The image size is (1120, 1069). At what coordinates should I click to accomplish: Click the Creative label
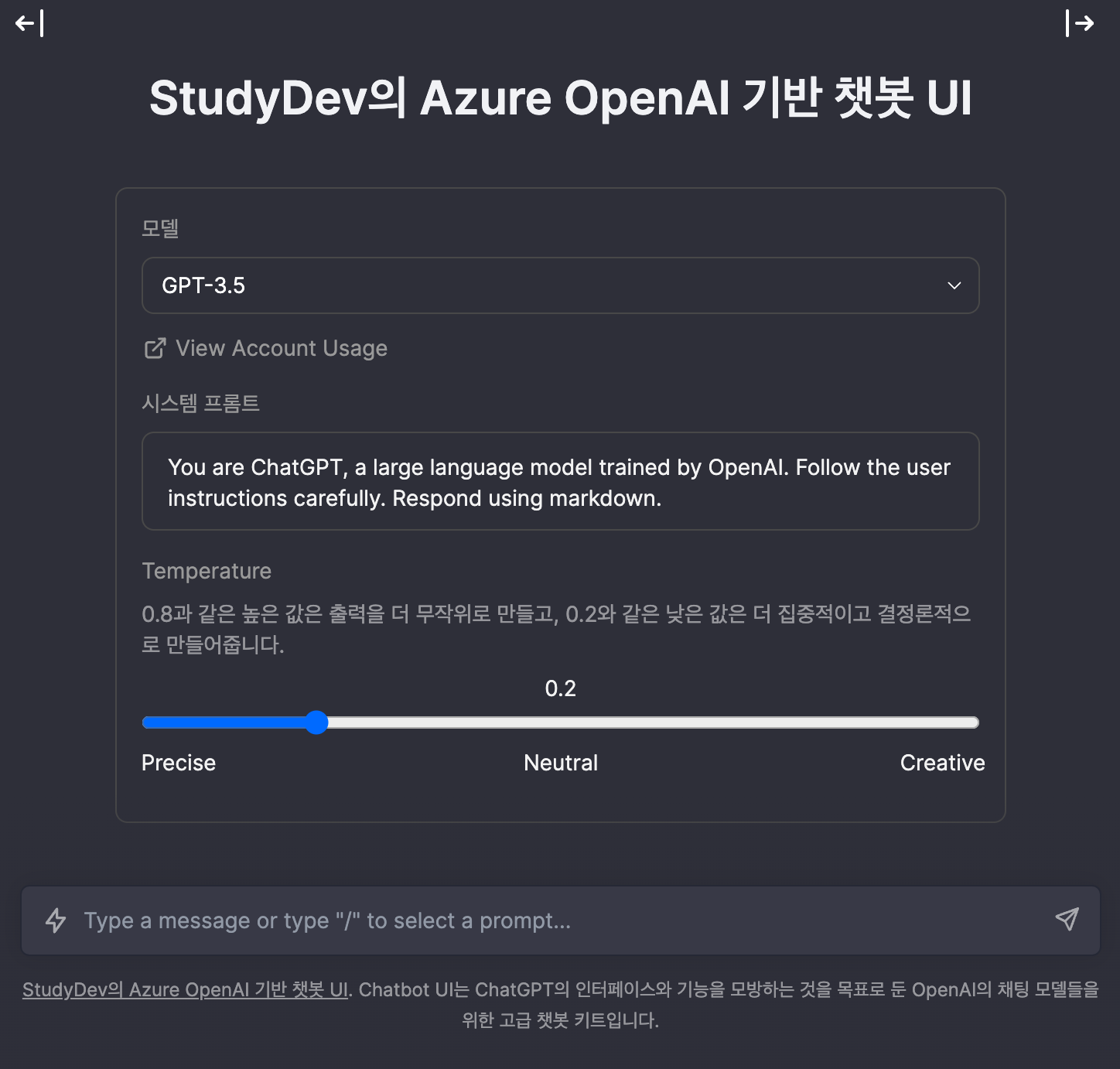[x=942, y=763]
